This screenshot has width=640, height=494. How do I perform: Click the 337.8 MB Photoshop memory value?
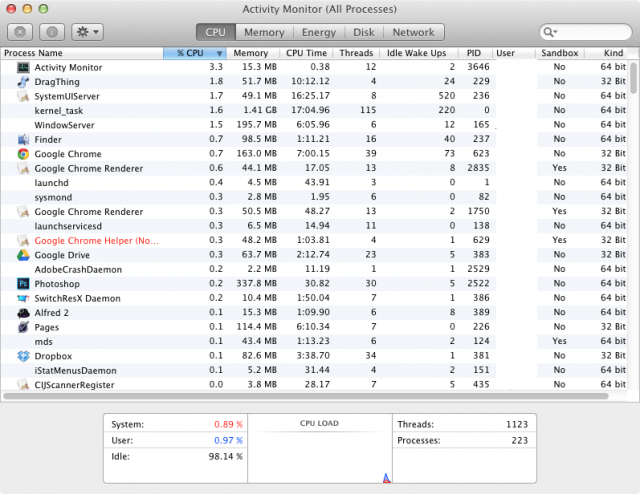coord(257,283)
